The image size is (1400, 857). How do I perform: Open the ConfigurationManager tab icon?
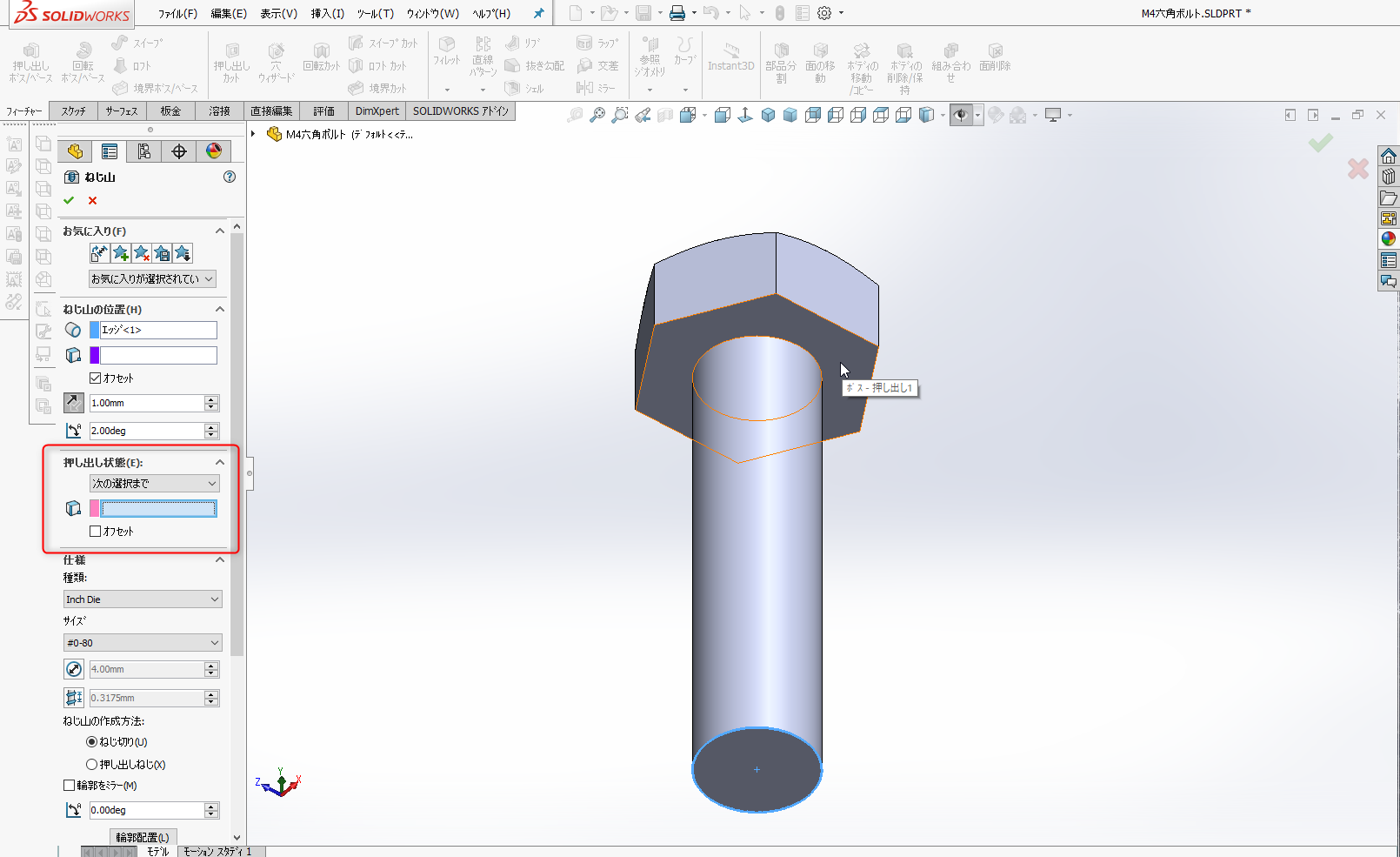tap(144, 151)
